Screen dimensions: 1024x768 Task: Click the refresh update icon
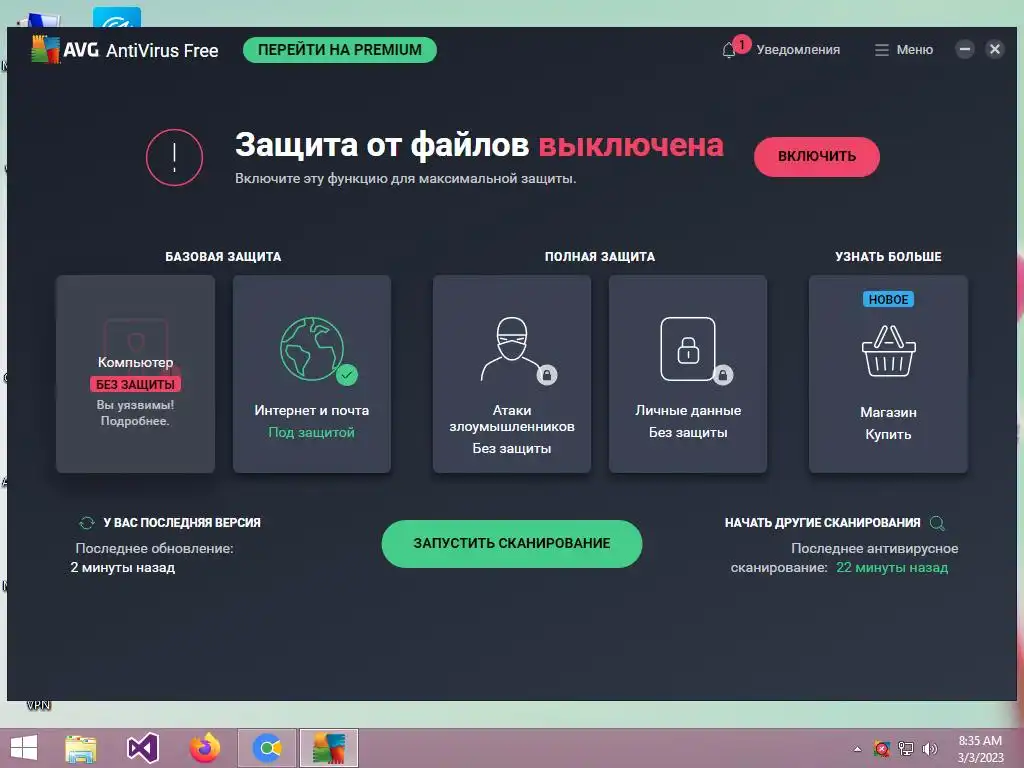[x=87, y=522]
